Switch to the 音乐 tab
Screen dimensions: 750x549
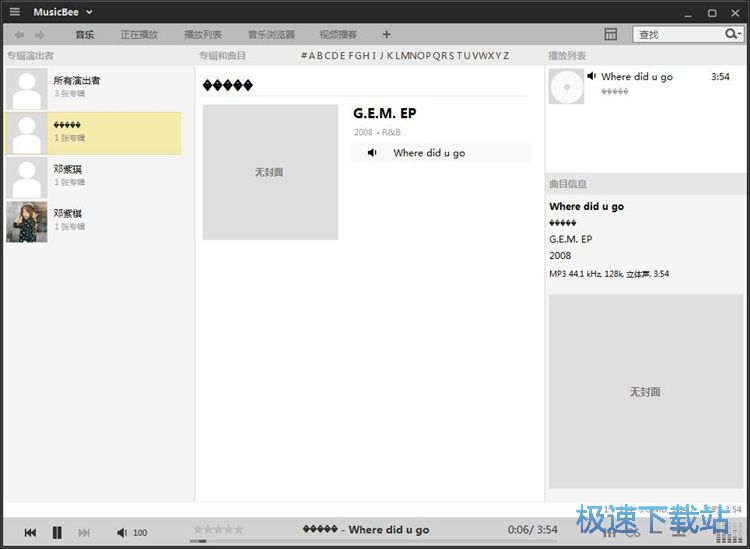85,34
